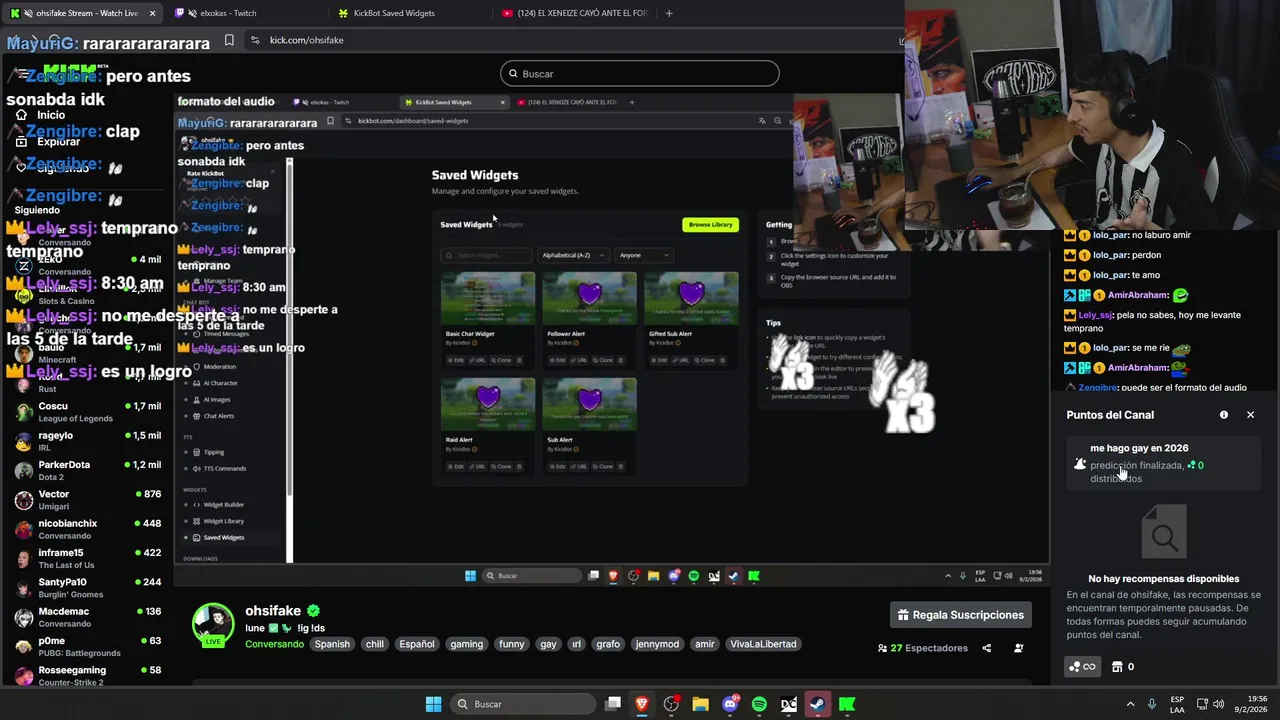This screenshot has height=720, width=1280.
Task: Open Steam from the taskbar
Action: pyautogui.click(x=817, y=704)
